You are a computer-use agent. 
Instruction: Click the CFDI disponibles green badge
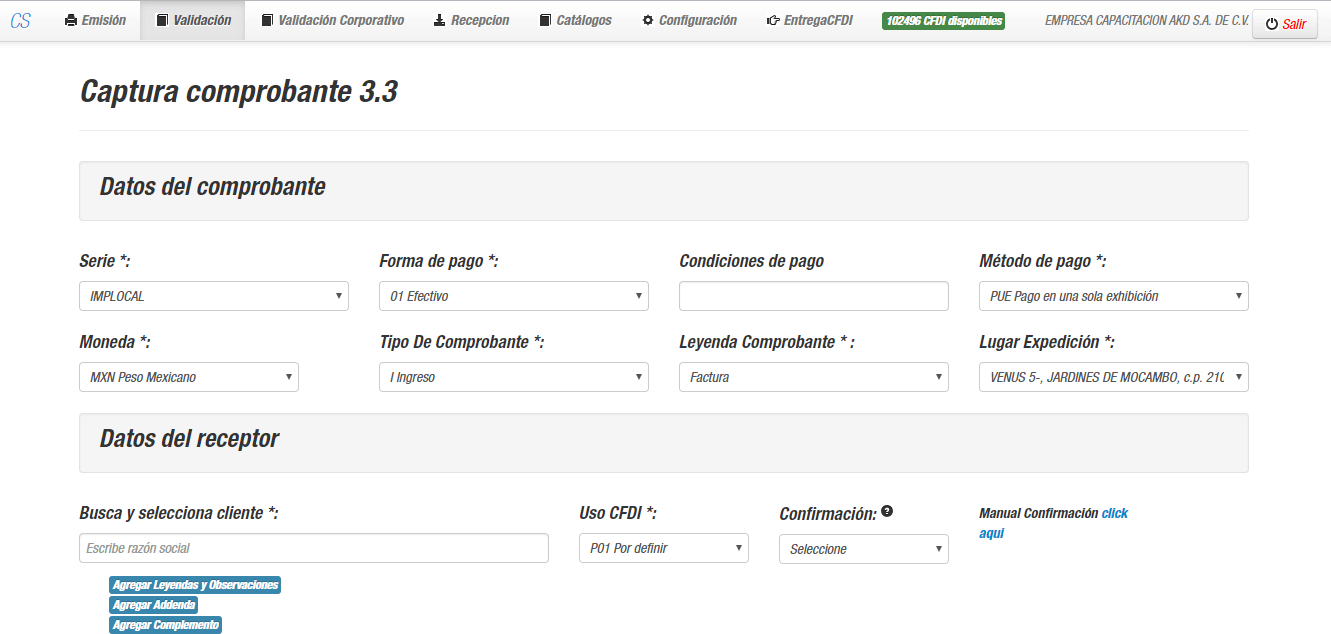[x=943, y=21]
